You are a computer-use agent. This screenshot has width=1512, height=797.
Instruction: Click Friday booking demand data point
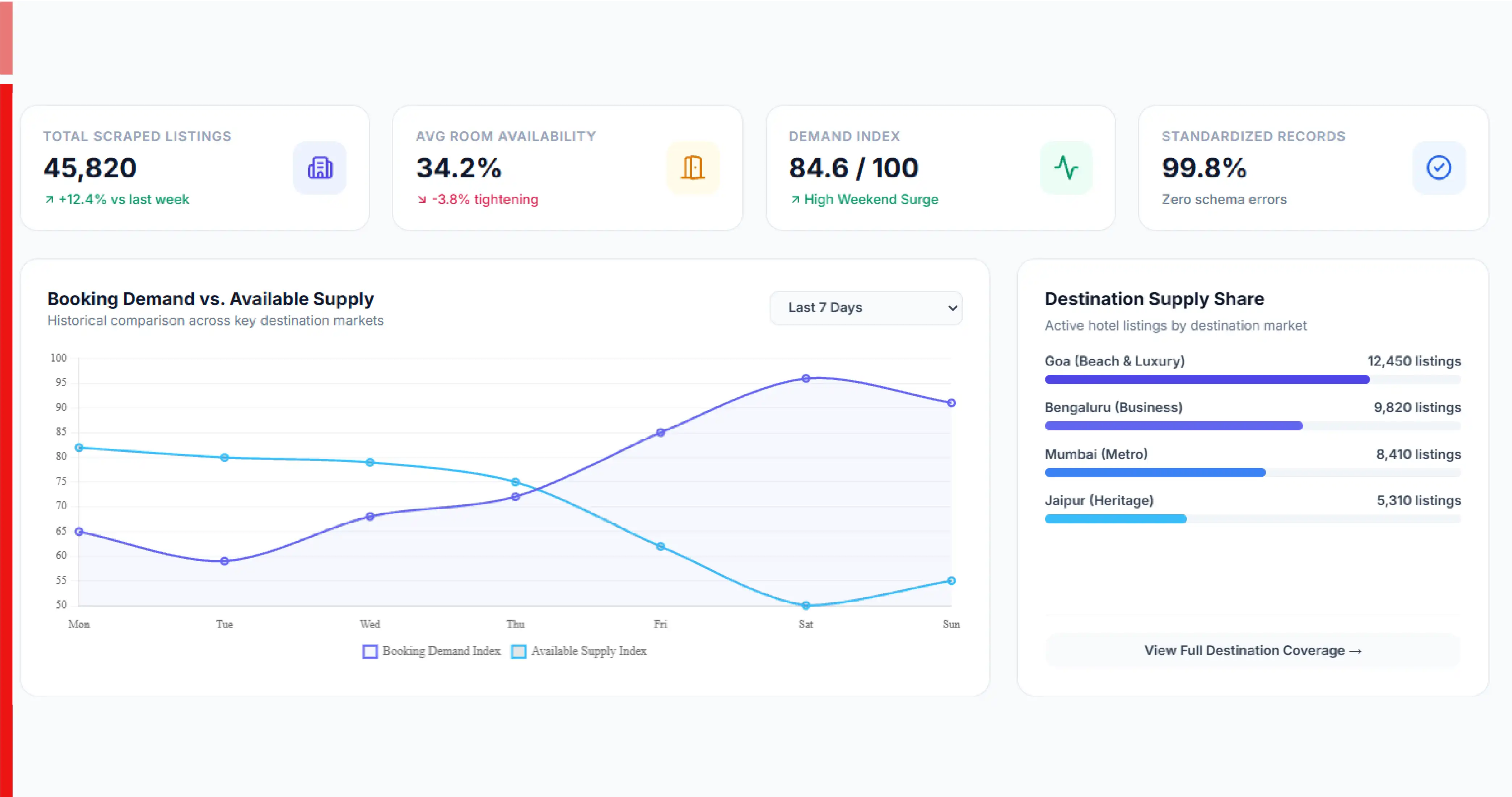(660, 433)
